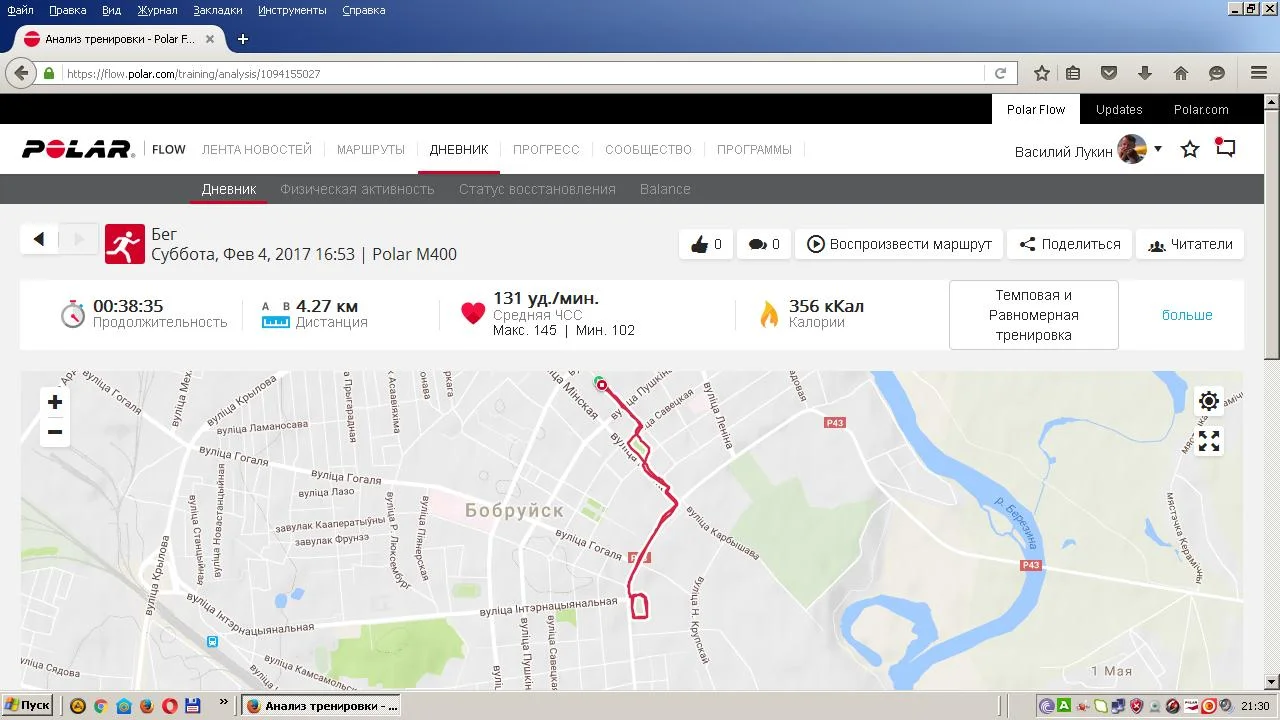
Task: Open the Файл menu
Action: pyautogui.click(x=20, y=10)
